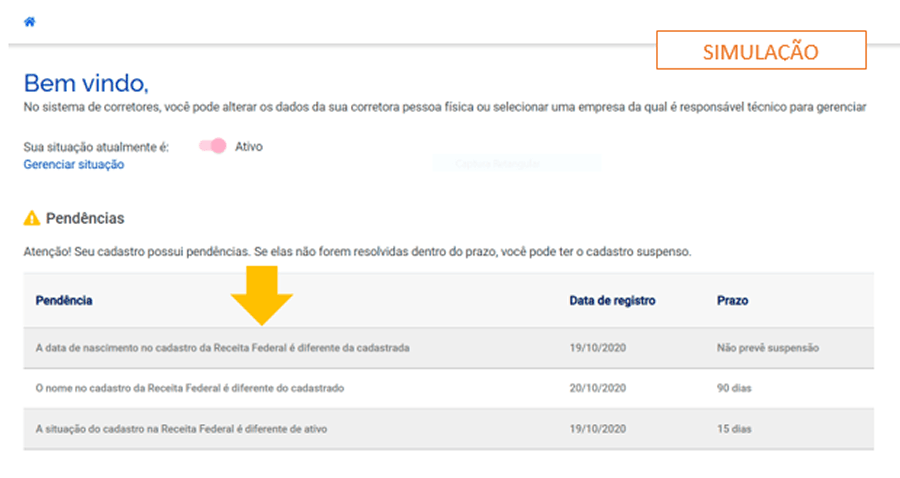Select the situação do cadastro pendência row

[x=181, y=429]
